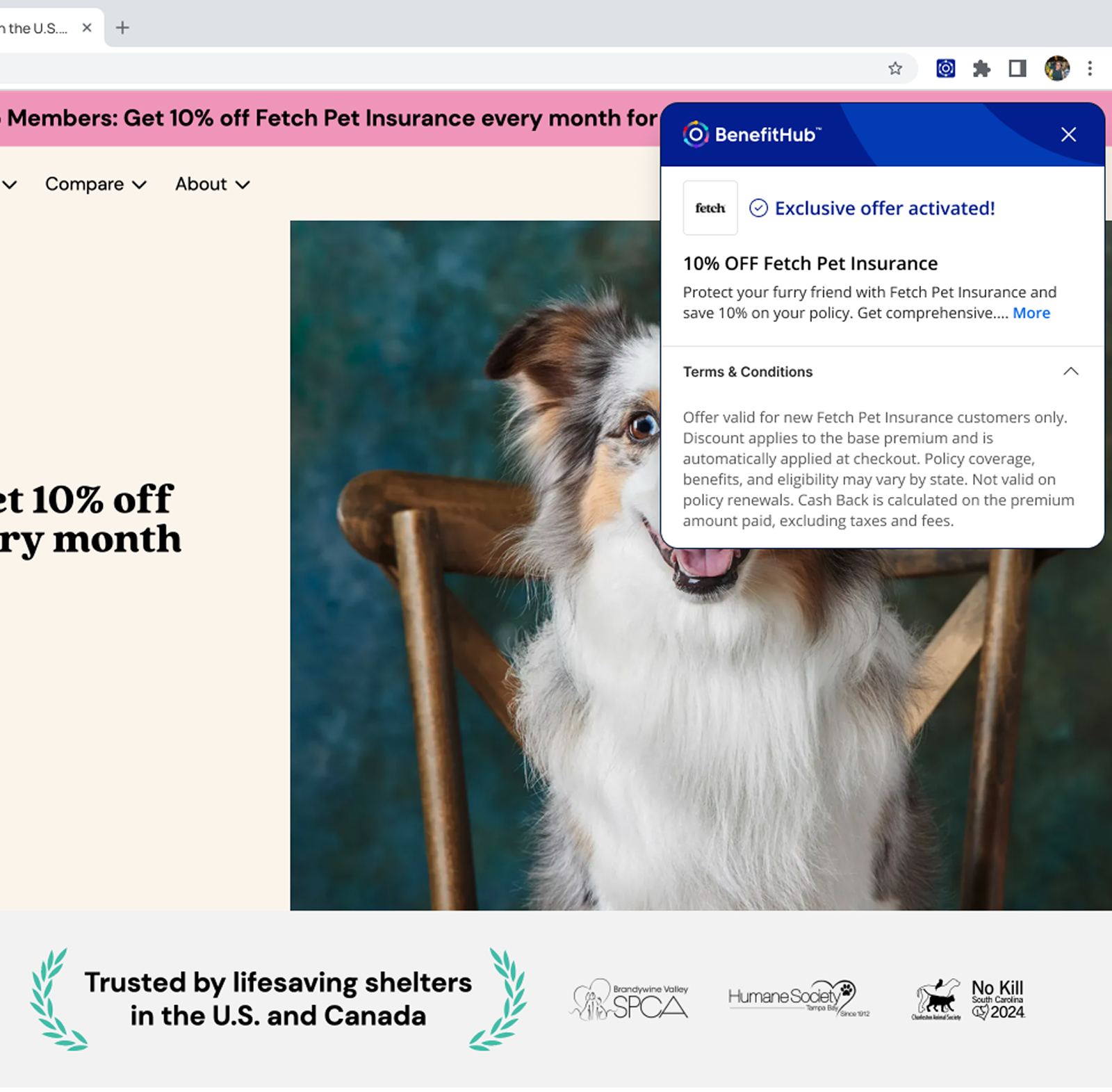
Task: Expand the About dropdown menu
Action: click(212, 184)
